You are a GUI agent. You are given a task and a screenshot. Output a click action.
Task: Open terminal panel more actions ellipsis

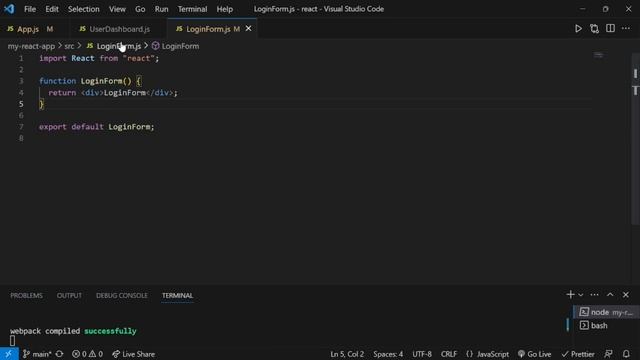coord(594,295)
